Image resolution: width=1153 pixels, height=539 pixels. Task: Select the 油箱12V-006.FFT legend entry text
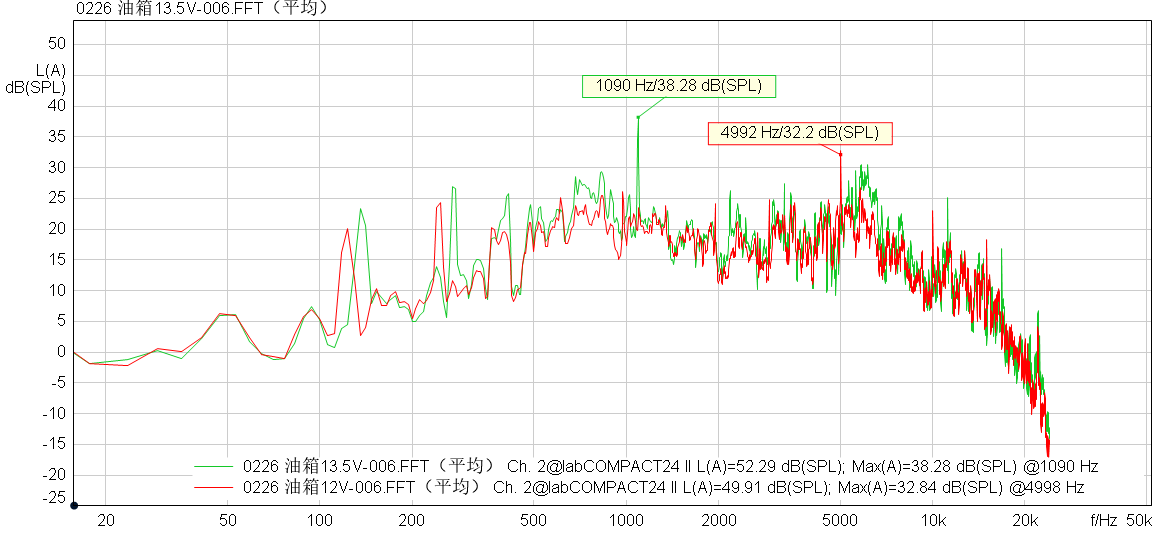coord(363,487)
